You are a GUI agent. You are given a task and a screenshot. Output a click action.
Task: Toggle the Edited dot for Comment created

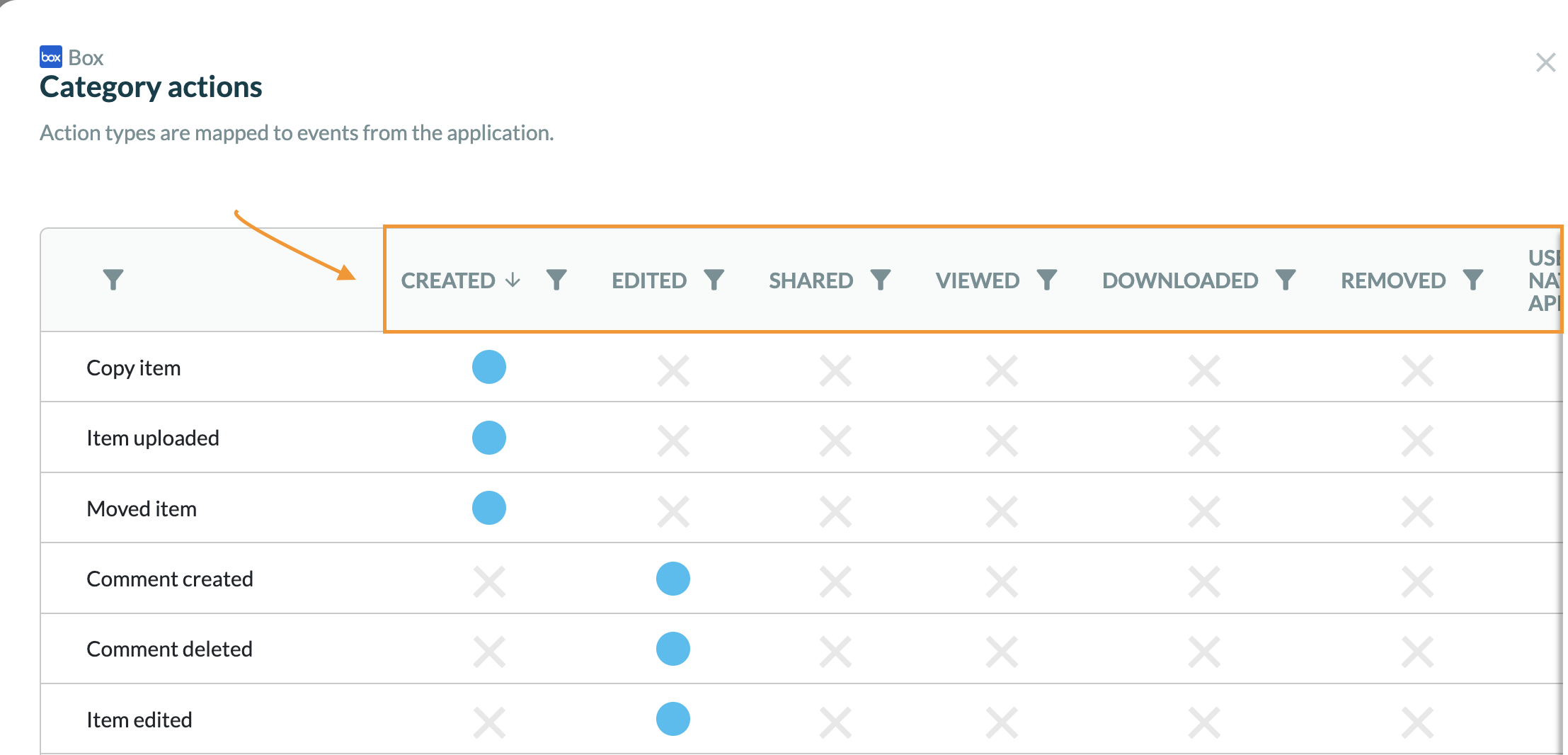click(673, 579)
